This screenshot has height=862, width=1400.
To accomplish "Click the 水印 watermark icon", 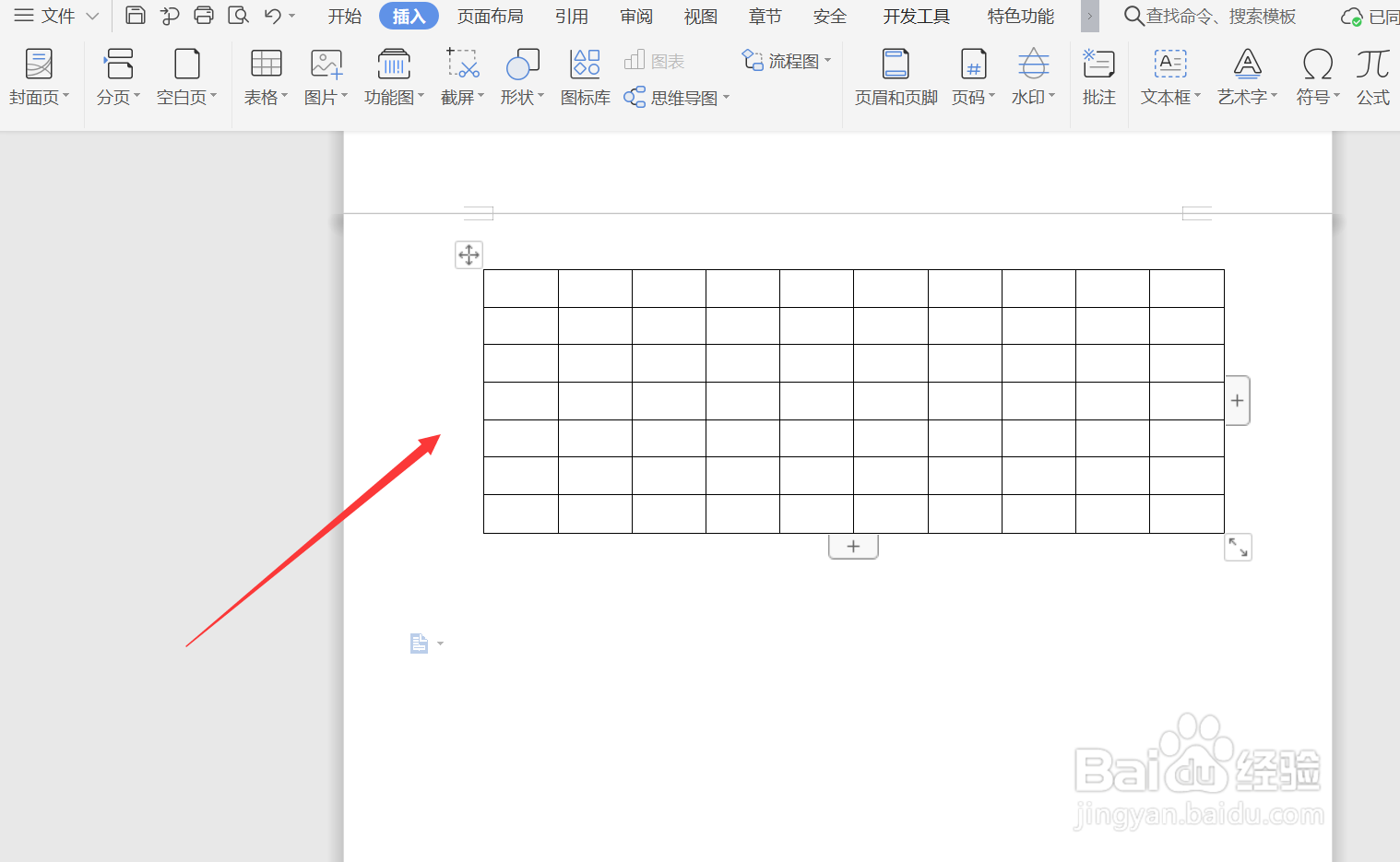I will point(1033,65).
